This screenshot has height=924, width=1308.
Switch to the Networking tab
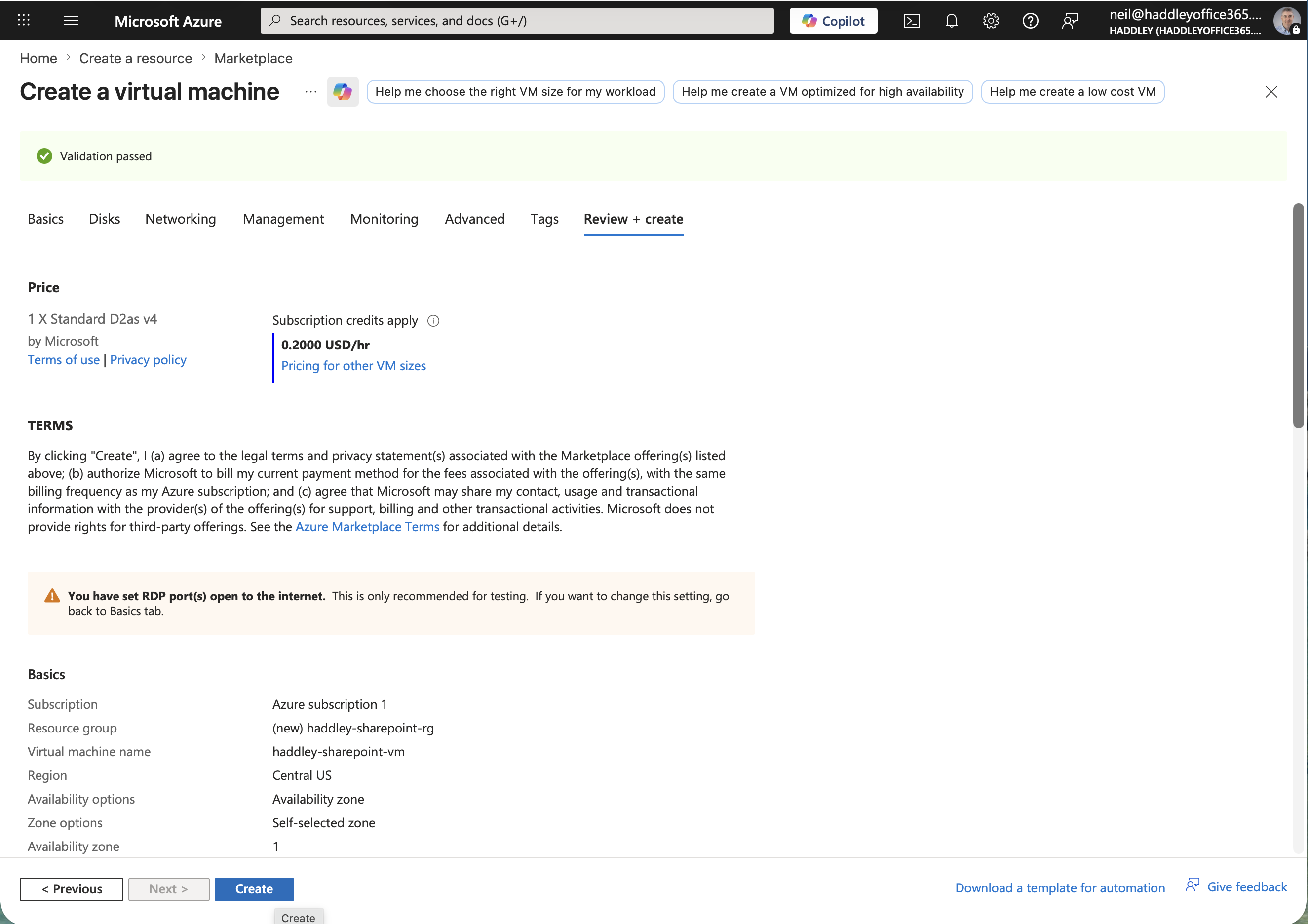[181, 219]
